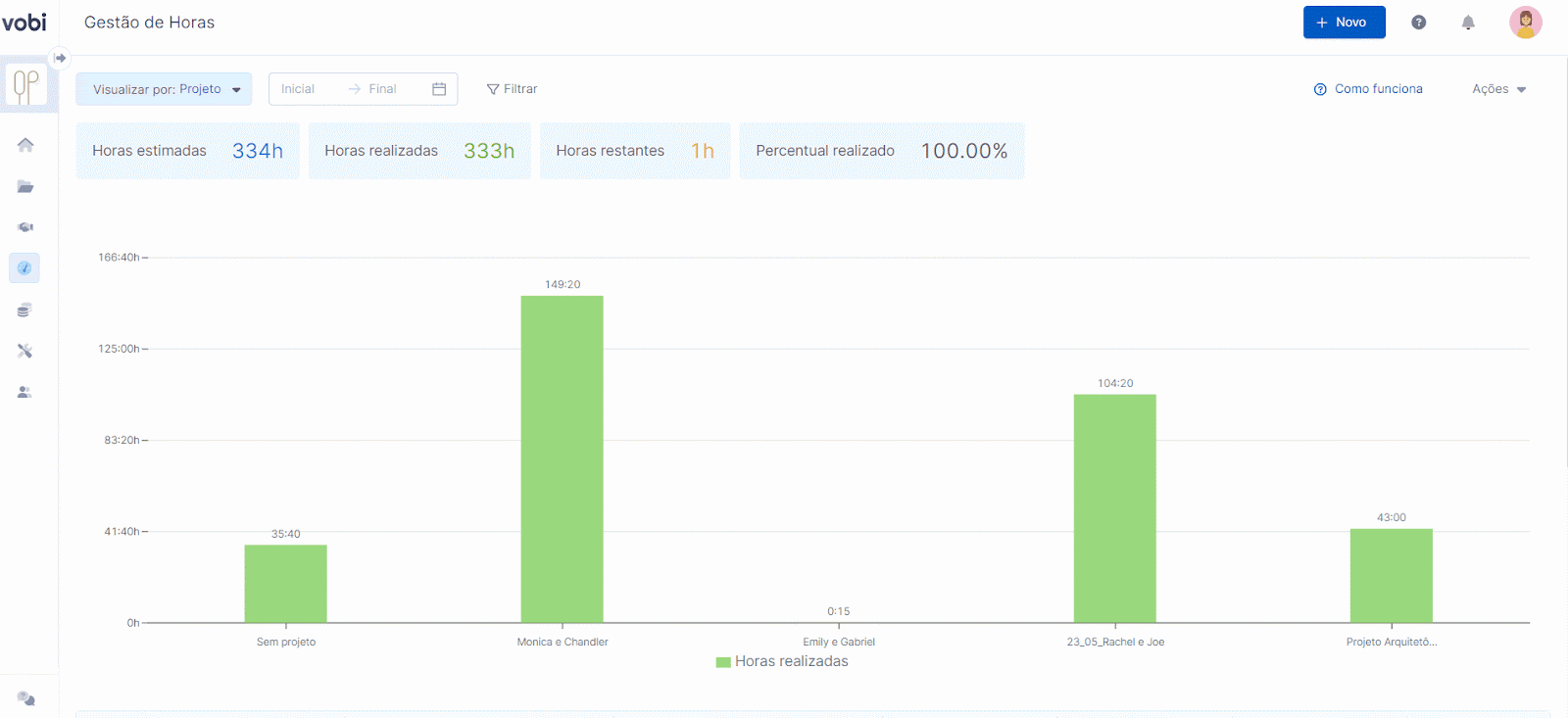Click the 104:20 value label
The height and width of the screenshot is (718, 1568).
(1115, 384)
